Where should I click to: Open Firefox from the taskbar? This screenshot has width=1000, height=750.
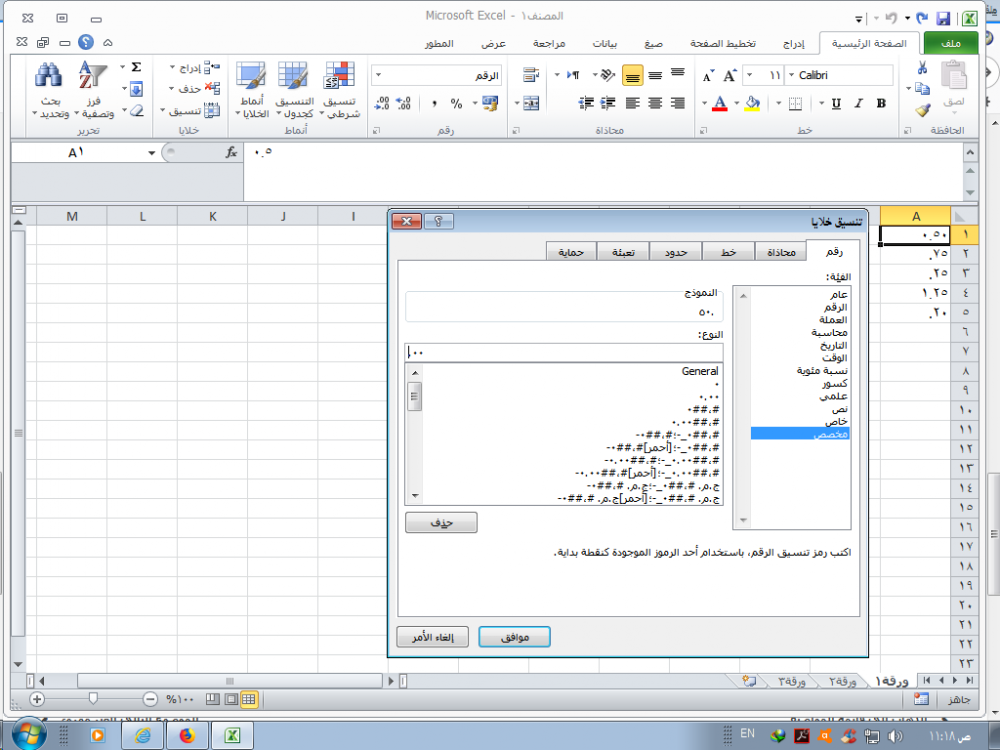[187, 735]
